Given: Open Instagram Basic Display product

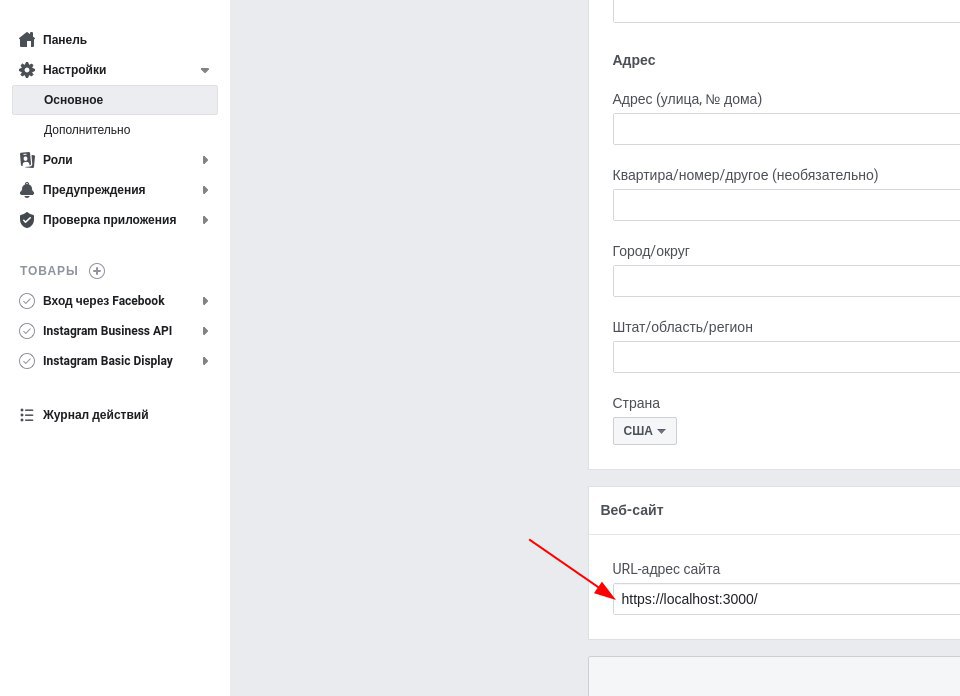Looking at the screenshot, I should coord(108,361).
